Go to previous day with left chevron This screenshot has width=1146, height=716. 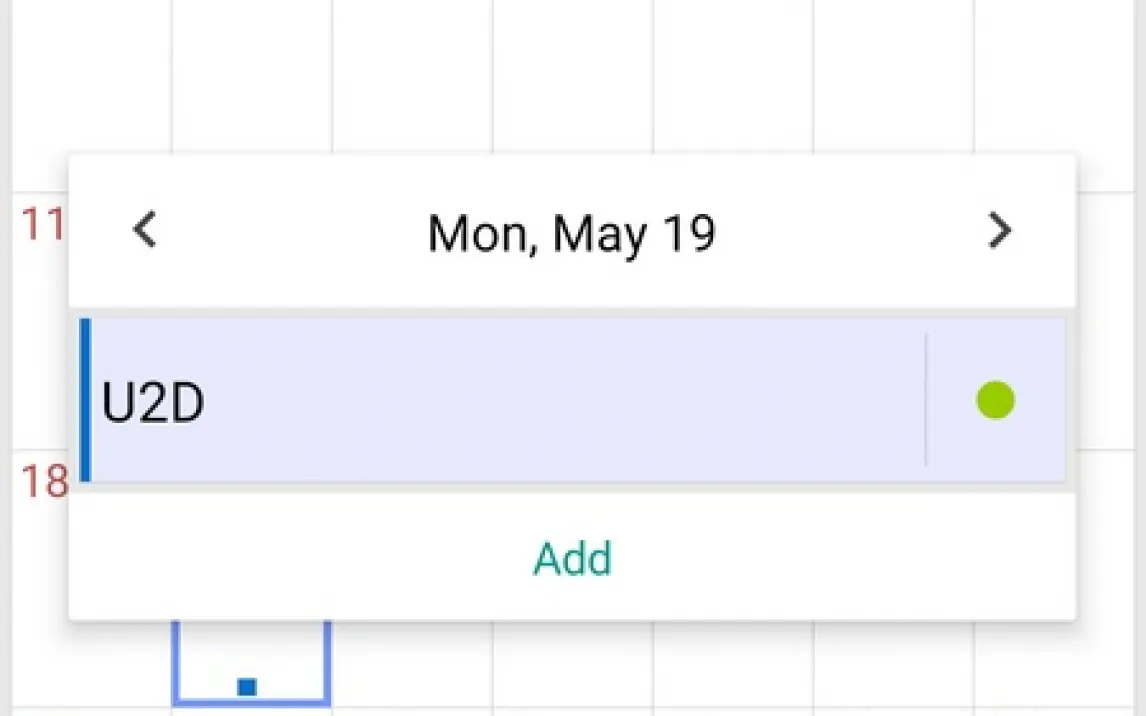pyautogui.click(x=145, y=230)
